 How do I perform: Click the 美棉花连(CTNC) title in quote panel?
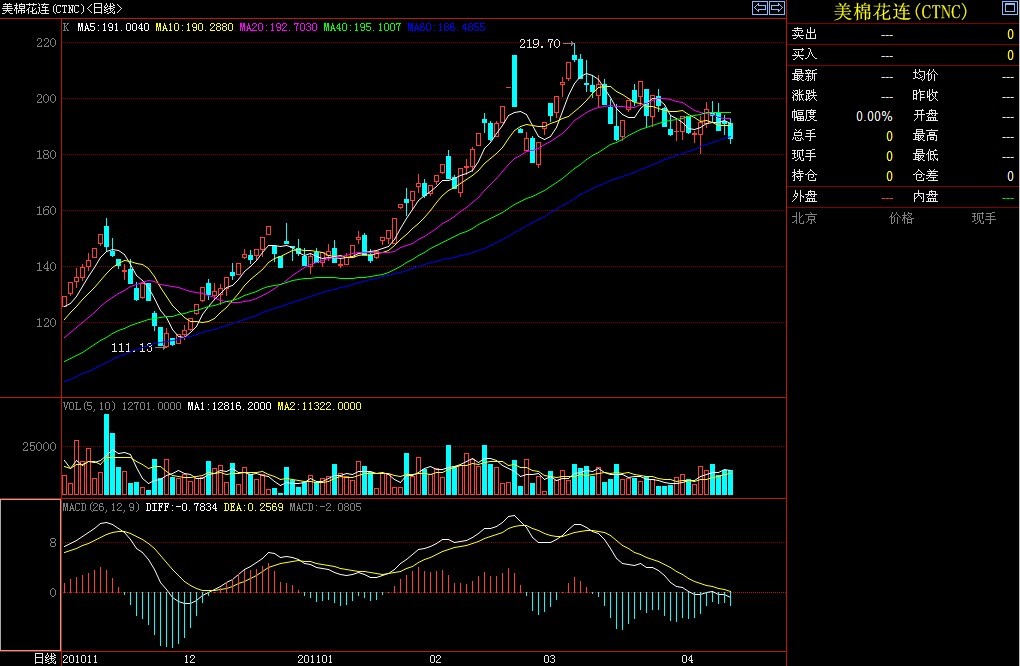(x=901, y=10)
